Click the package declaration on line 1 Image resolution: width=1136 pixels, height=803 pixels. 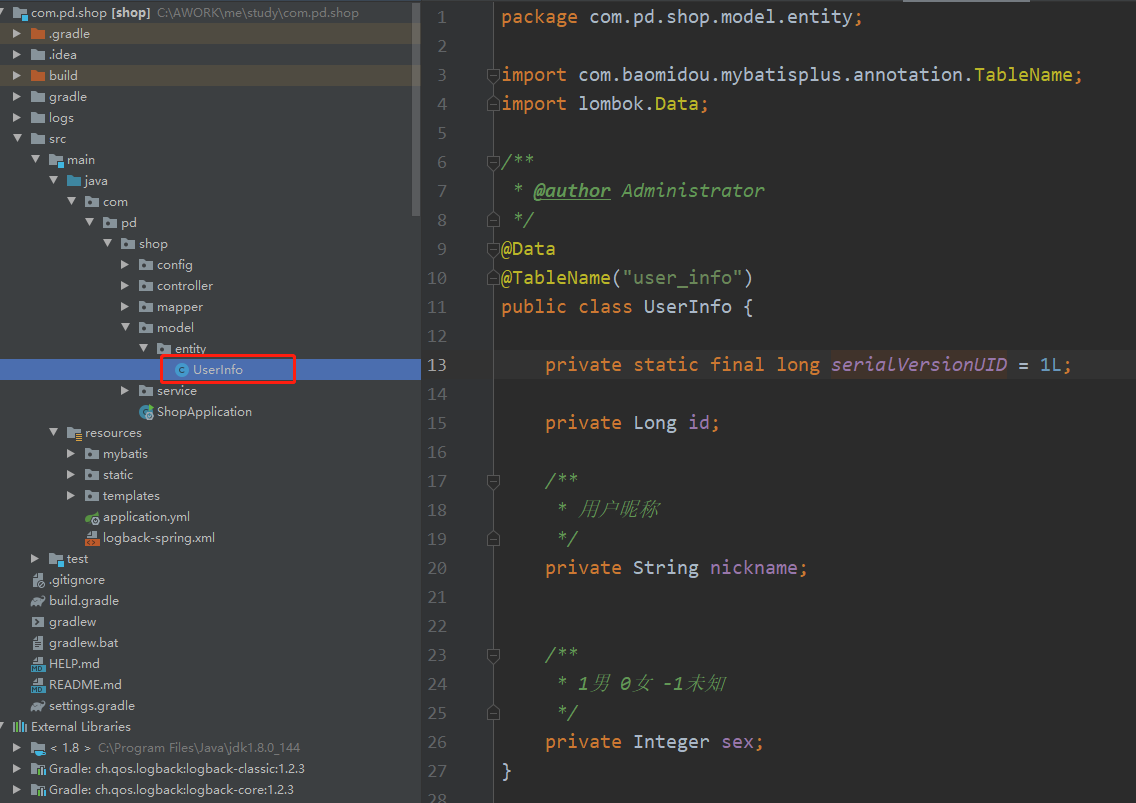682,17
